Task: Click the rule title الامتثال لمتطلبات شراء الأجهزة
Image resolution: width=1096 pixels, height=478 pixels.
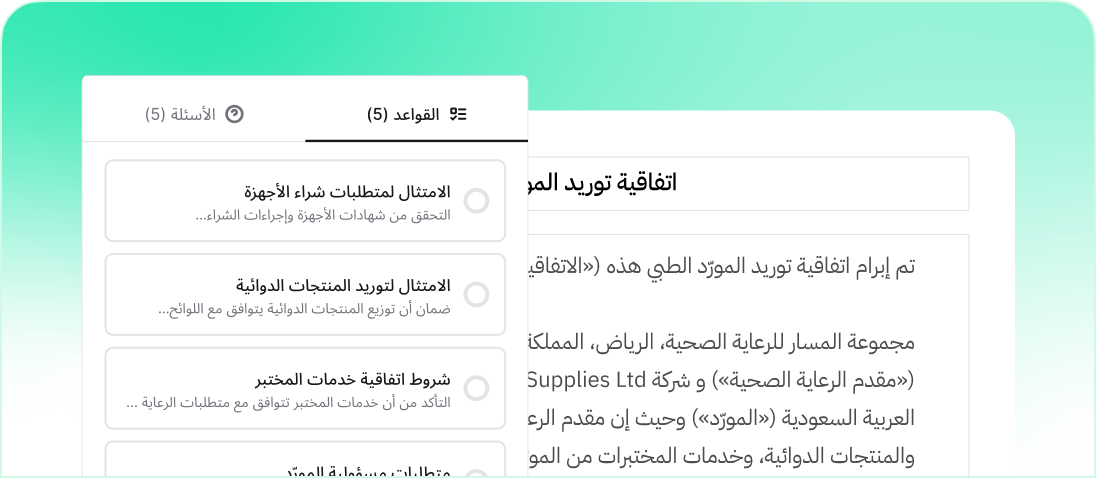Action: 347,191
